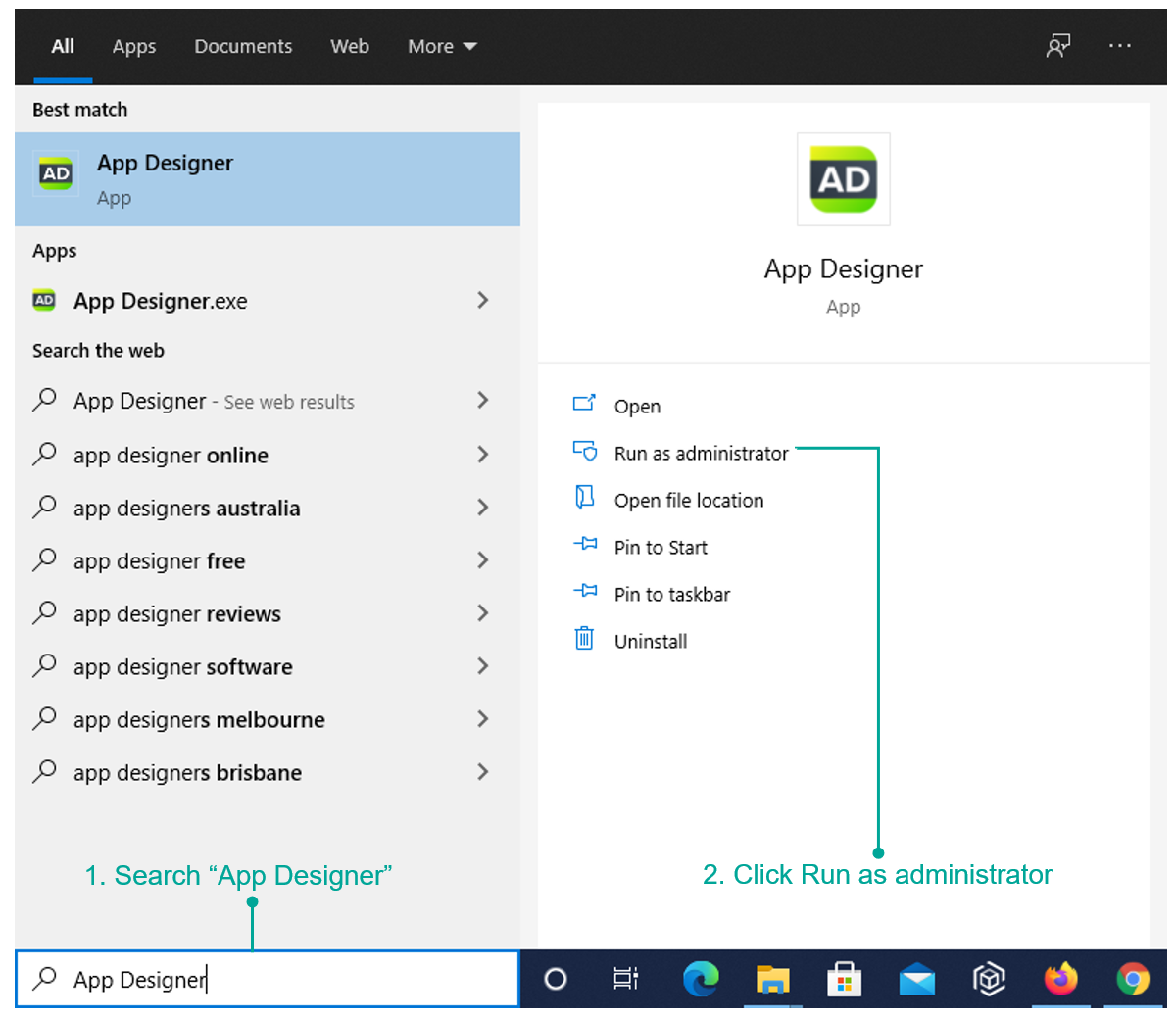Viewport: 1176px width, 1019px height.
Task: Expand the More filter dropdown
Action: 442,46
